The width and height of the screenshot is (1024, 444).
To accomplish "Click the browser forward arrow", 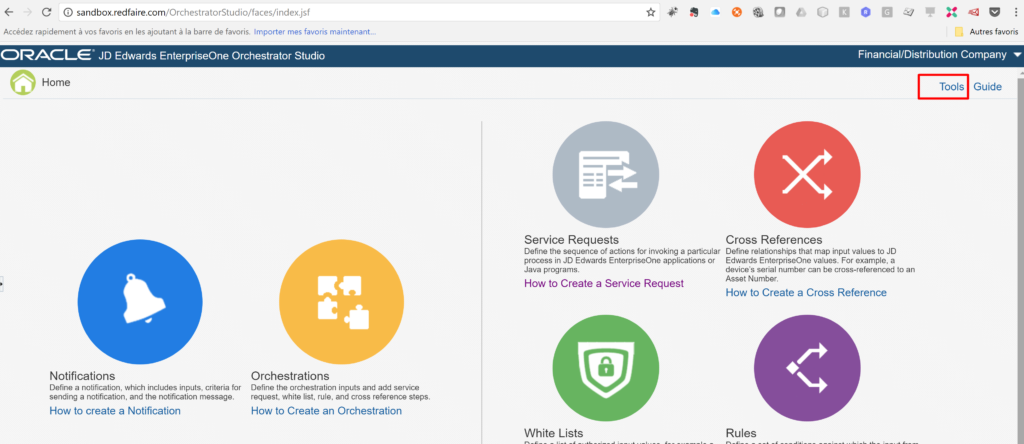I will point(27,12).
